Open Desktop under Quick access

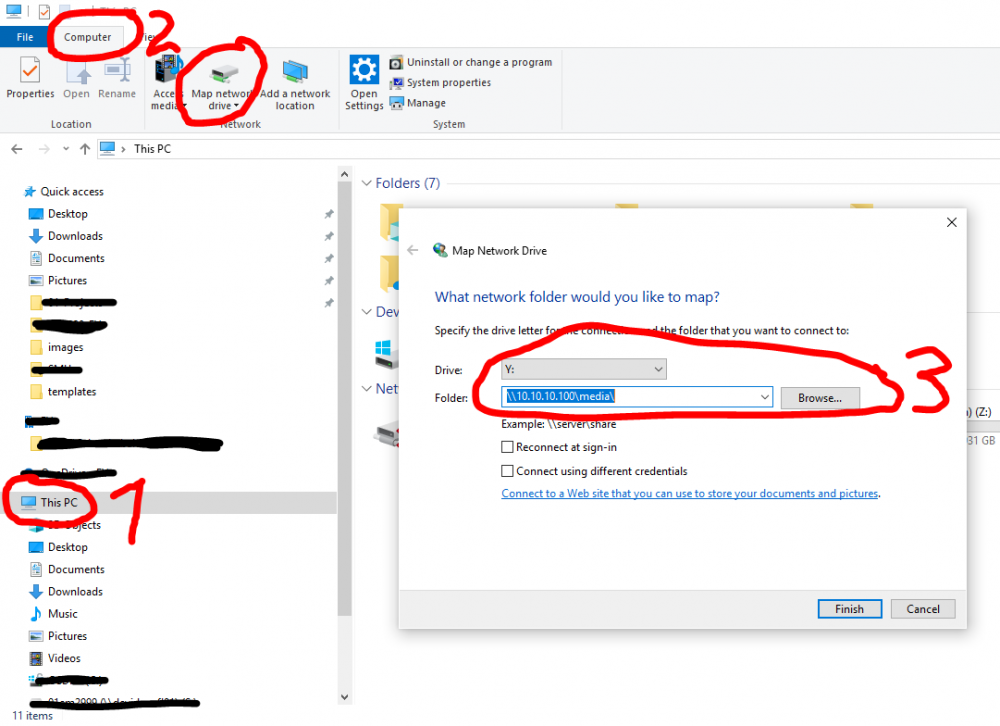point(59,214)
